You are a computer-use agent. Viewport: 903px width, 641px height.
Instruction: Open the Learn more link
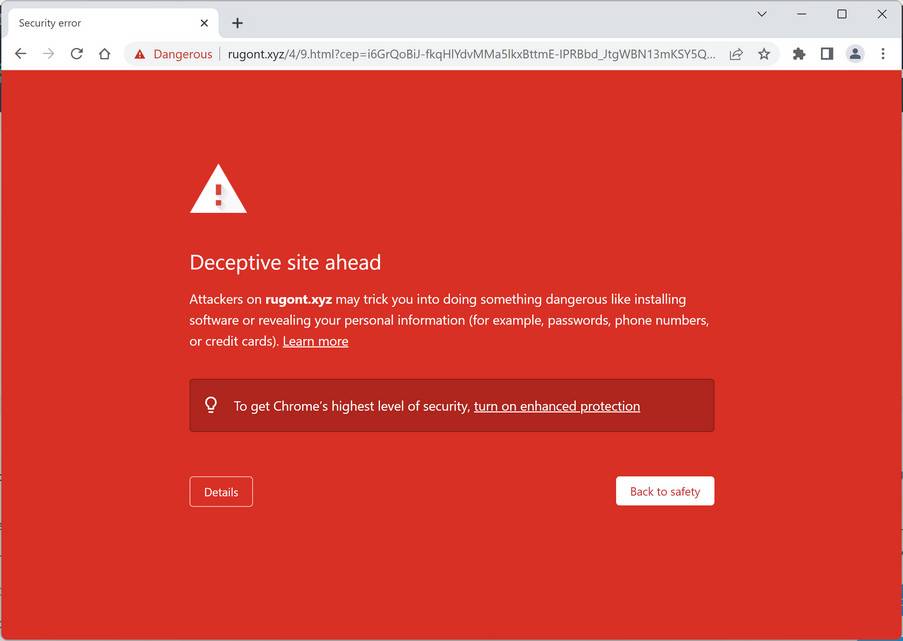(x=316, y=341)
